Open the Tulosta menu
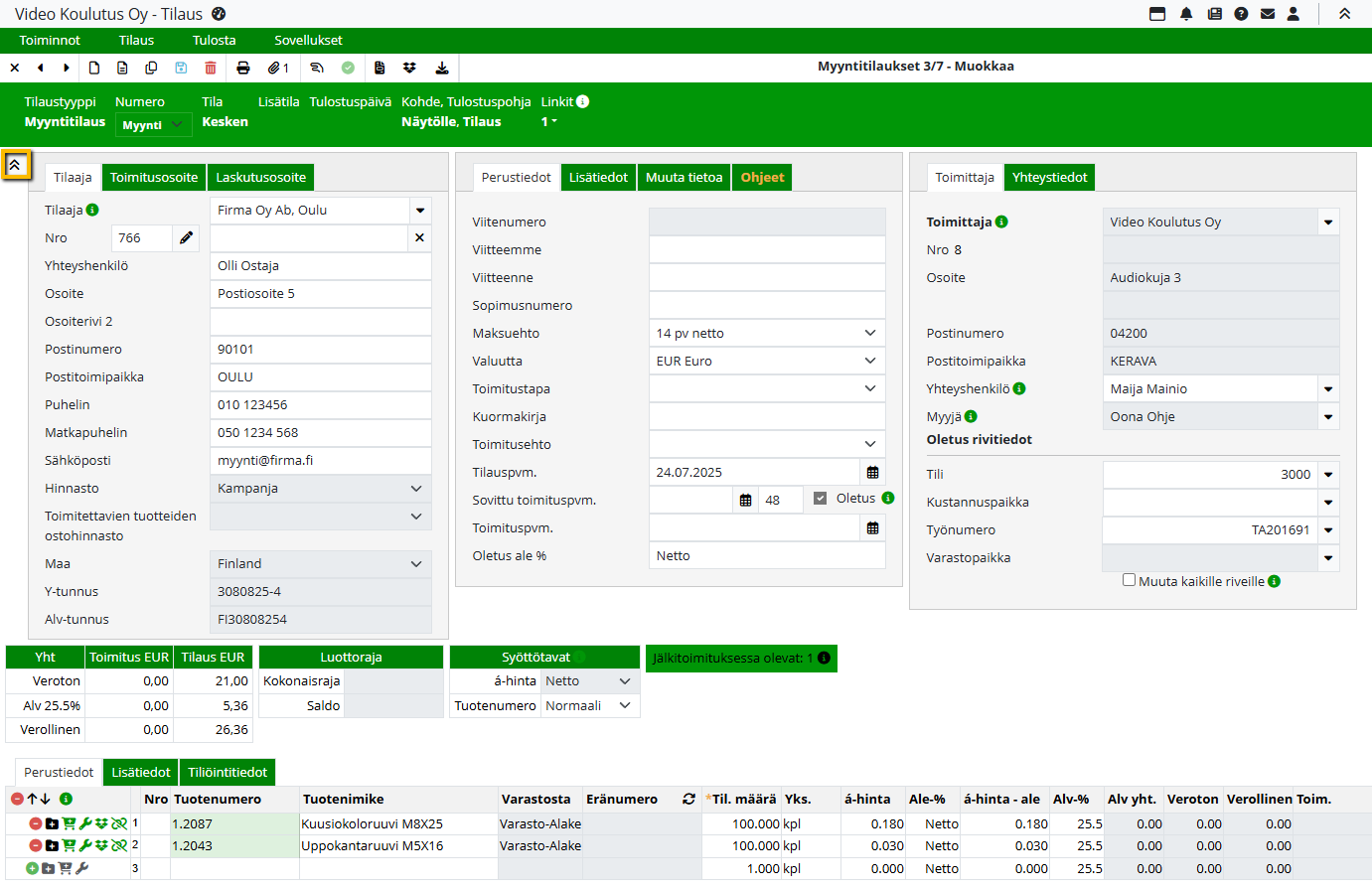 pyautogui.click(x=214, y=41)
